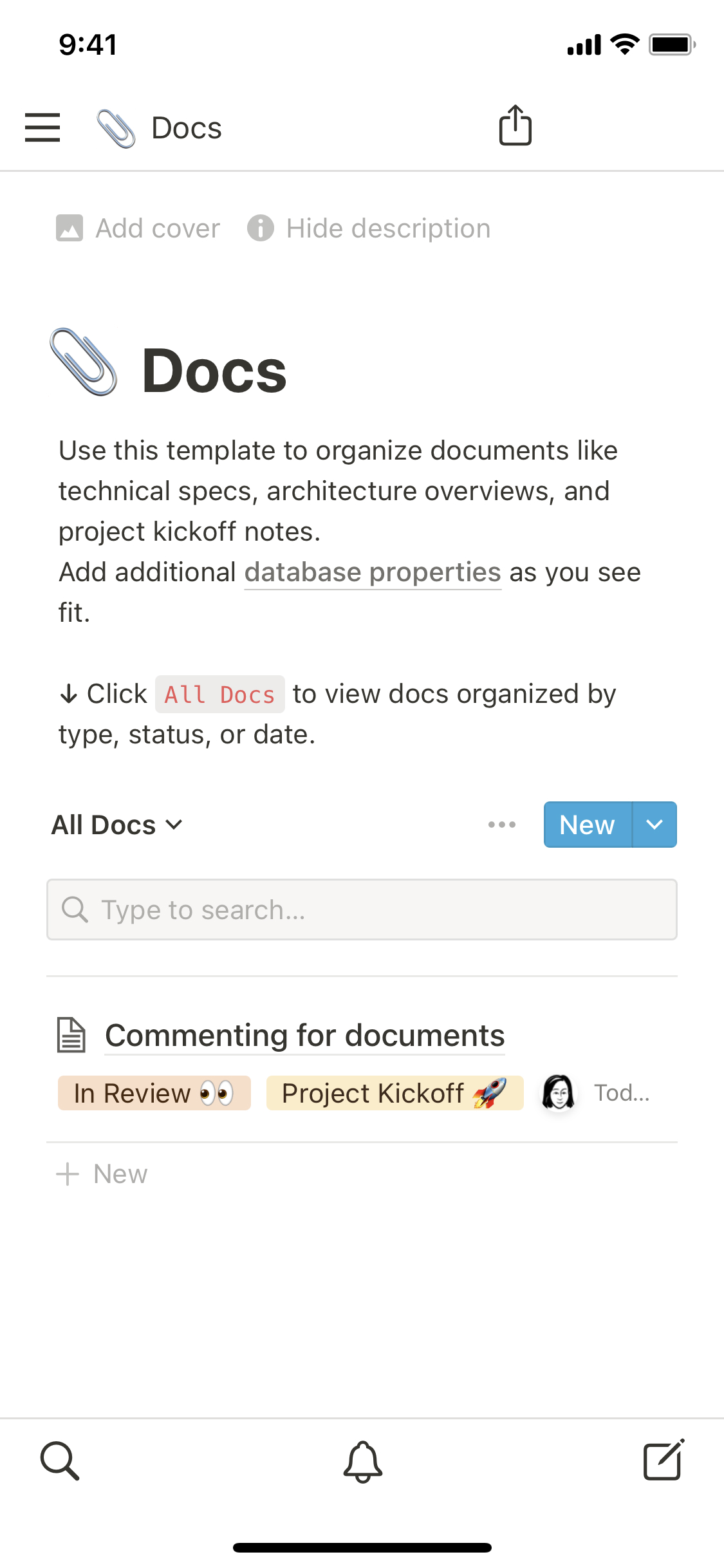Open Notifications via the bell icon
The image size is (724, 1568).
coord(362,1462)
